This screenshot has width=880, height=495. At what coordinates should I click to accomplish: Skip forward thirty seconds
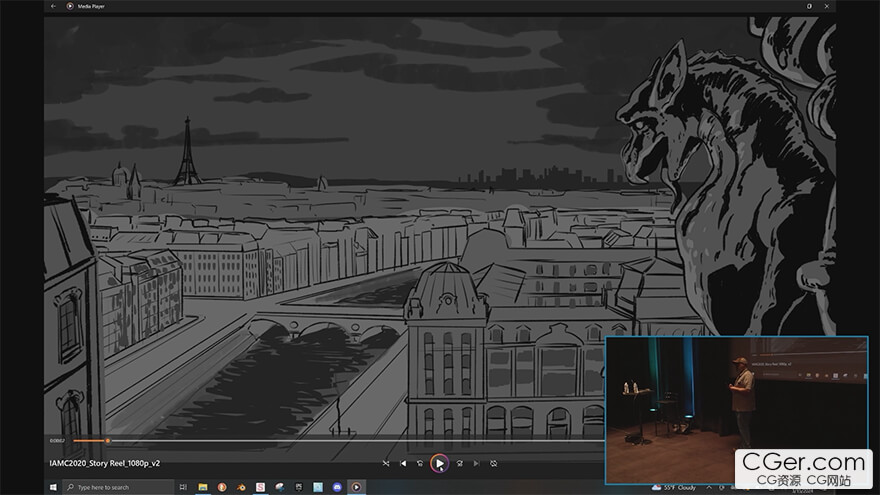point(460,464)
